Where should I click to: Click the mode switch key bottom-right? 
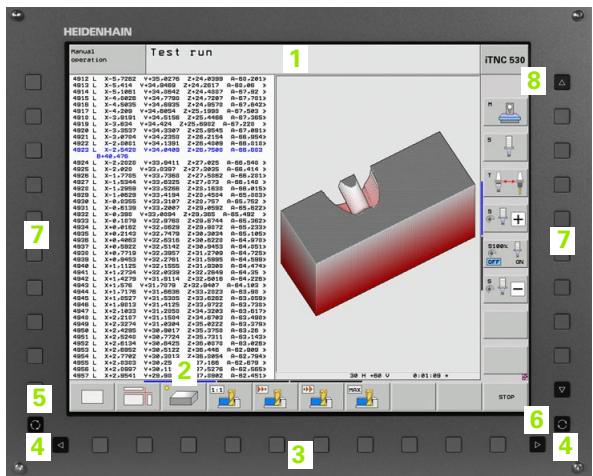(562, 424)
